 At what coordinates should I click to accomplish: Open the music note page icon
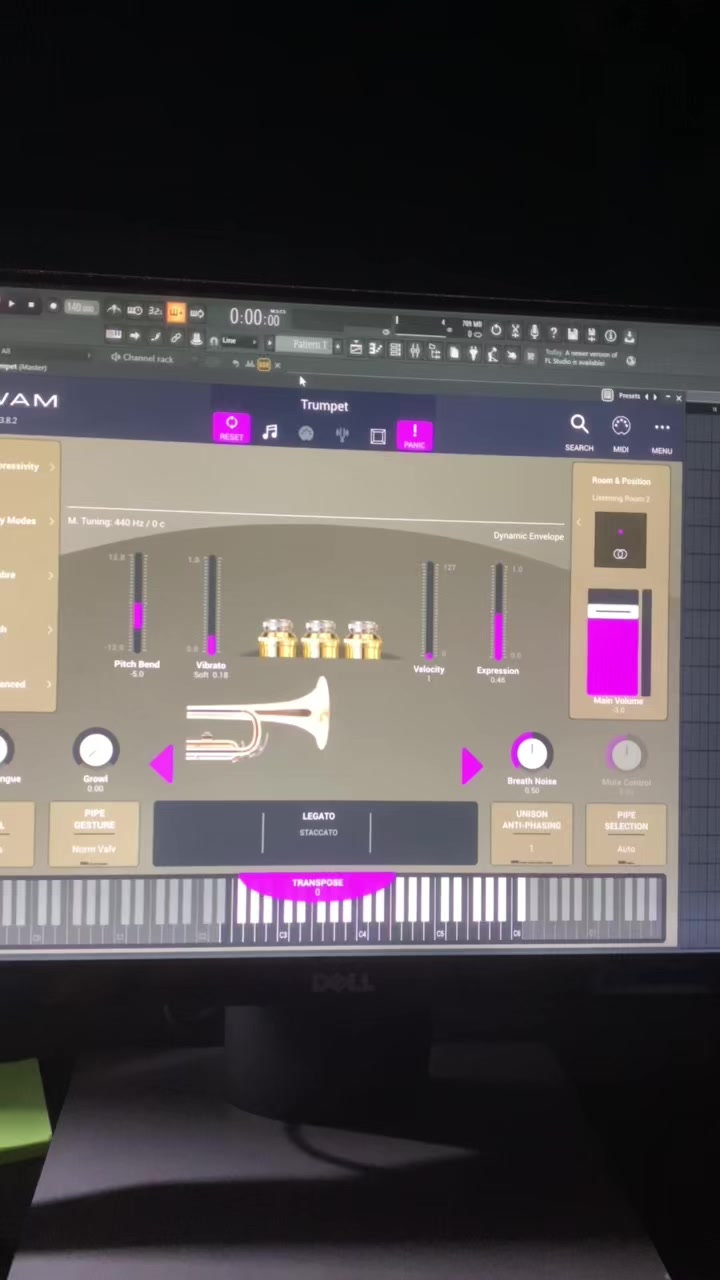[x=270, y=431]
